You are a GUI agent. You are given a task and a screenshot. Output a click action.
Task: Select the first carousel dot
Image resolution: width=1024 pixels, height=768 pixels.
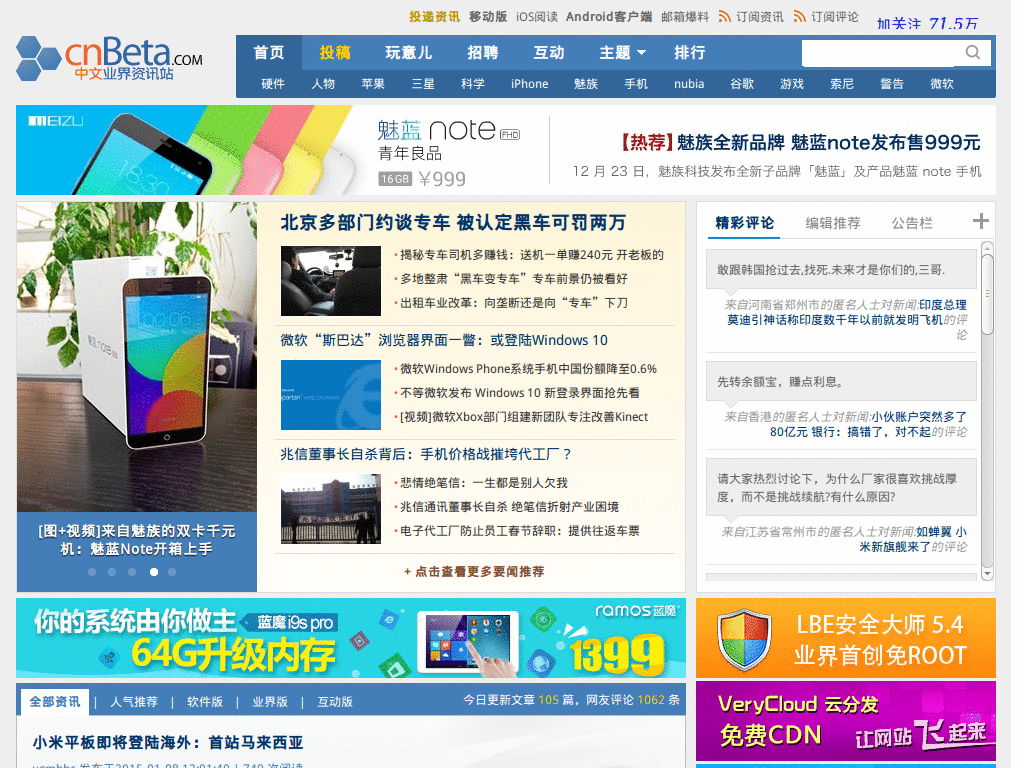pos(92,571)
